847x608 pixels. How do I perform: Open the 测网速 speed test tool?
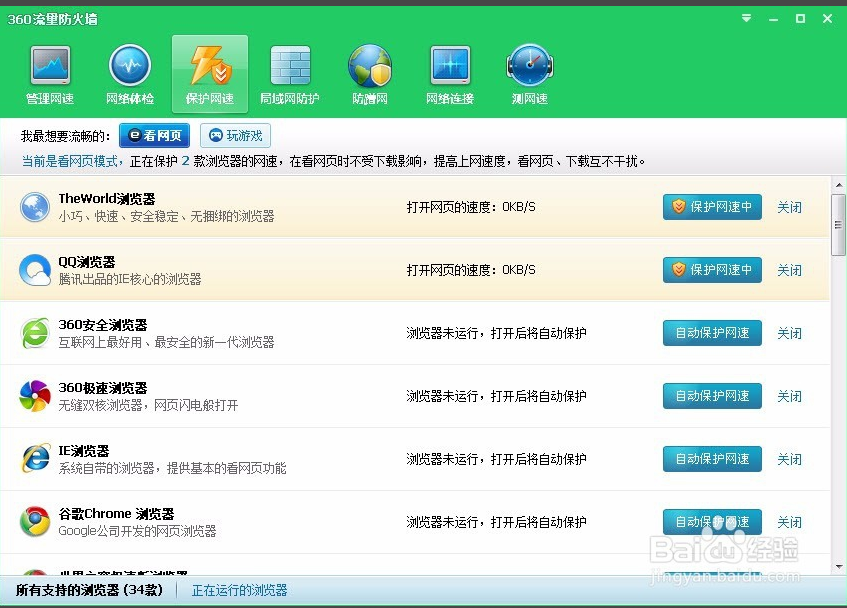point(529,75)
